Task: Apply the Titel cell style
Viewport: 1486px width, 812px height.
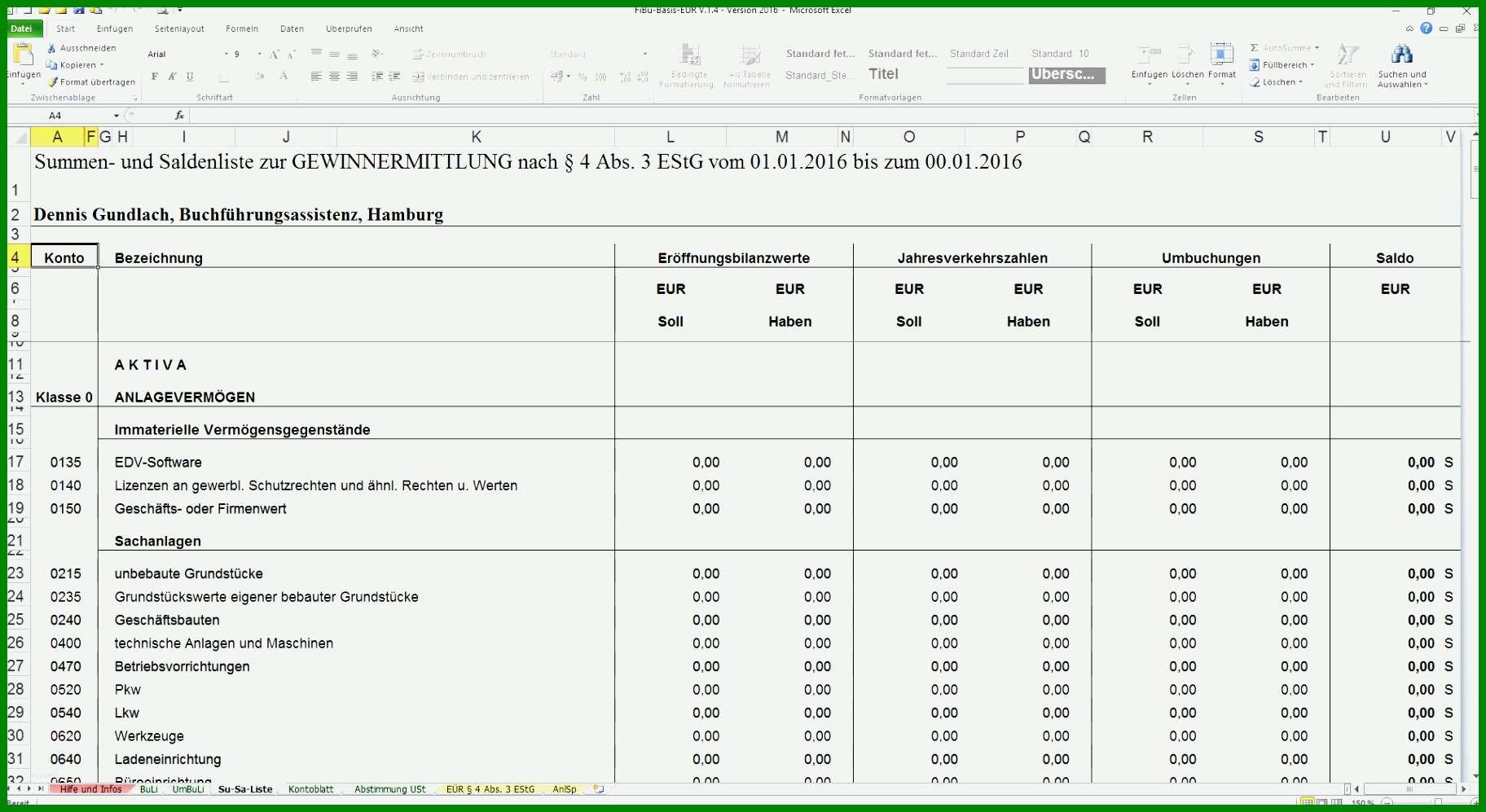Action: [883, 74]
